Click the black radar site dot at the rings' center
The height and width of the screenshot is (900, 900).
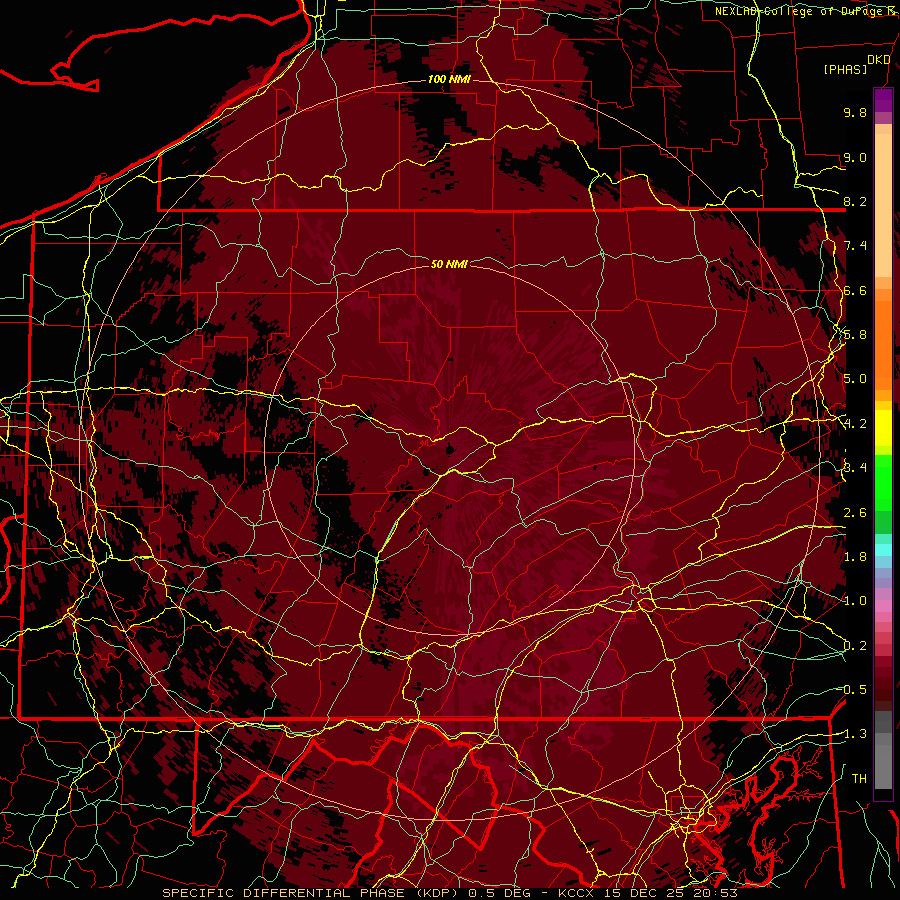[450, 450]
